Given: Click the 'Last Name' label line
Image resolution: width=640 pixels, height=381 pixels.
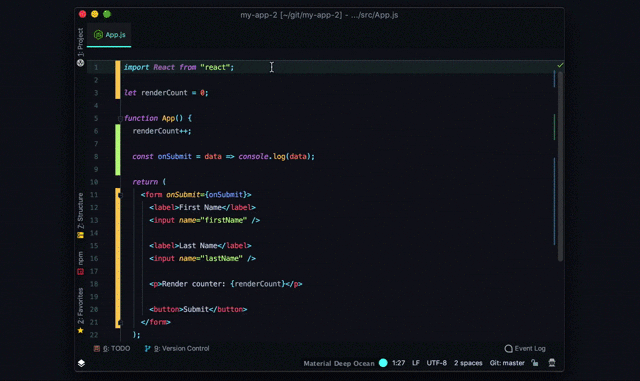Looking at the screenshot, I should click(x=200, y=245).
